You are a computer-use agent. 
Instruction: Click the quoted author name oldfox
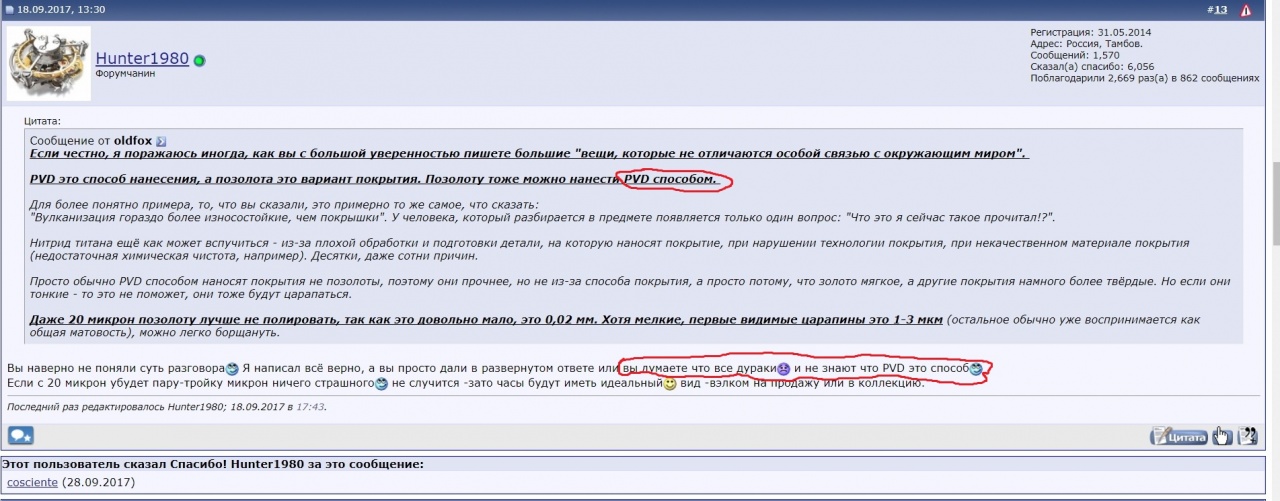tap(134, 141)
